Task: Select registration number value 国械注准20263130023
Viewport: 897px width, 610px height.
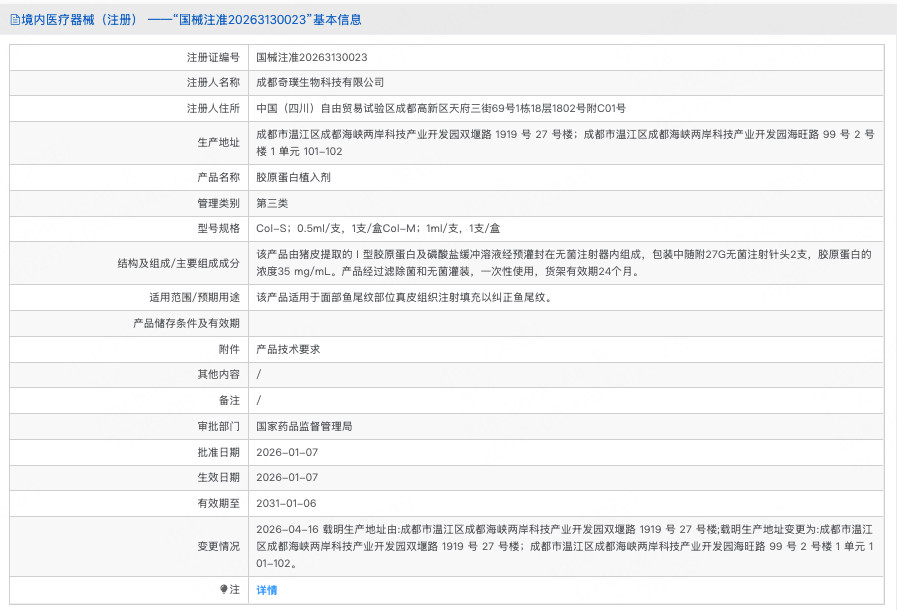Action: 312,57
